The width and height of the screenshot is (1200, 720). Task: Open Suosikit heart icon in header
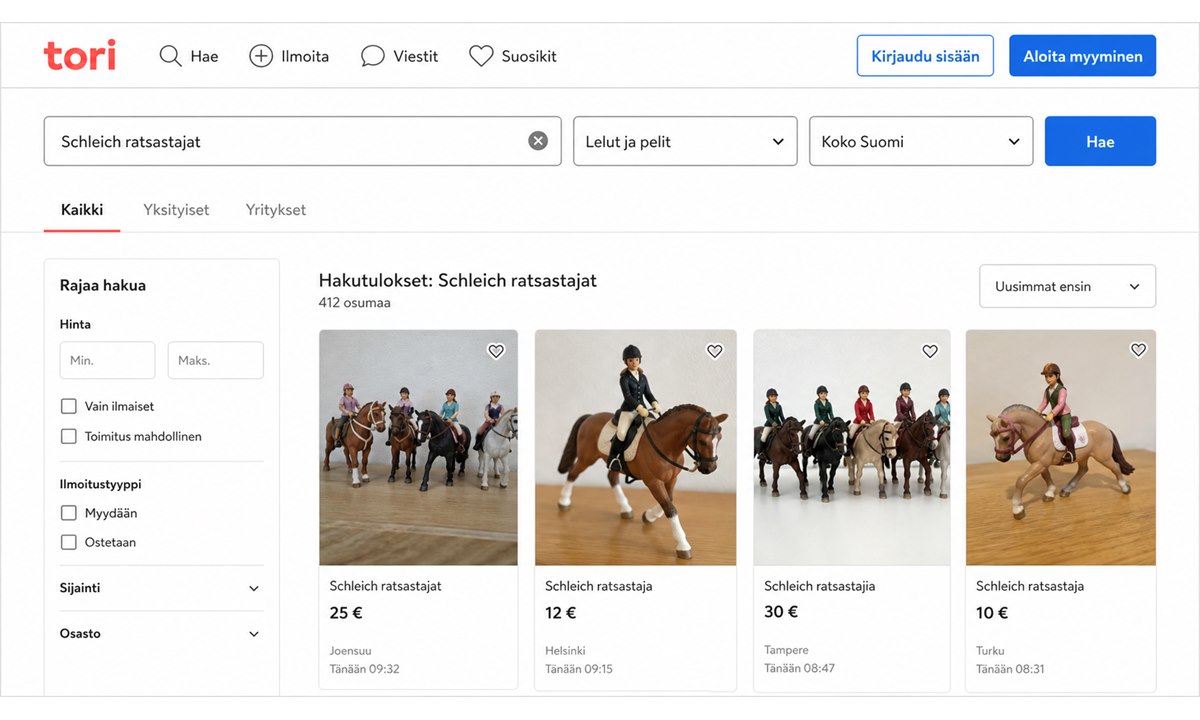point(481,56)
